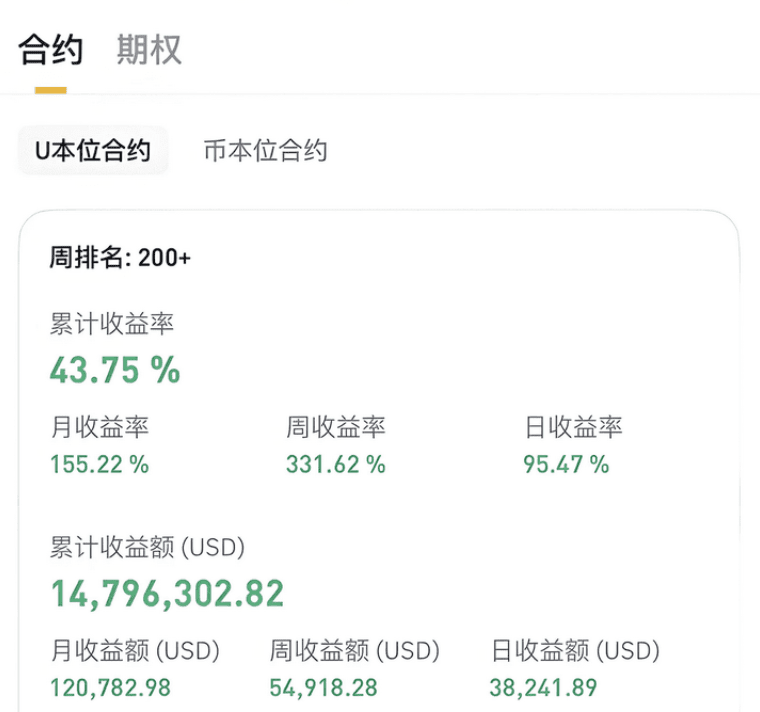This screenshot has height=712, width=760.
Task: Click the 14,796,302.82 cumulative profit value
Action: tap(167, 594)
